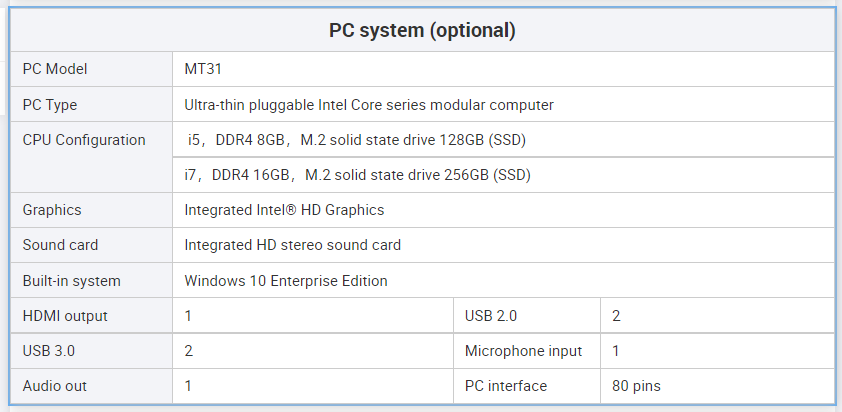Click the PC system (optional) table header
The image size is (842, 412).
pyautogui.click(x=422, y=31)
